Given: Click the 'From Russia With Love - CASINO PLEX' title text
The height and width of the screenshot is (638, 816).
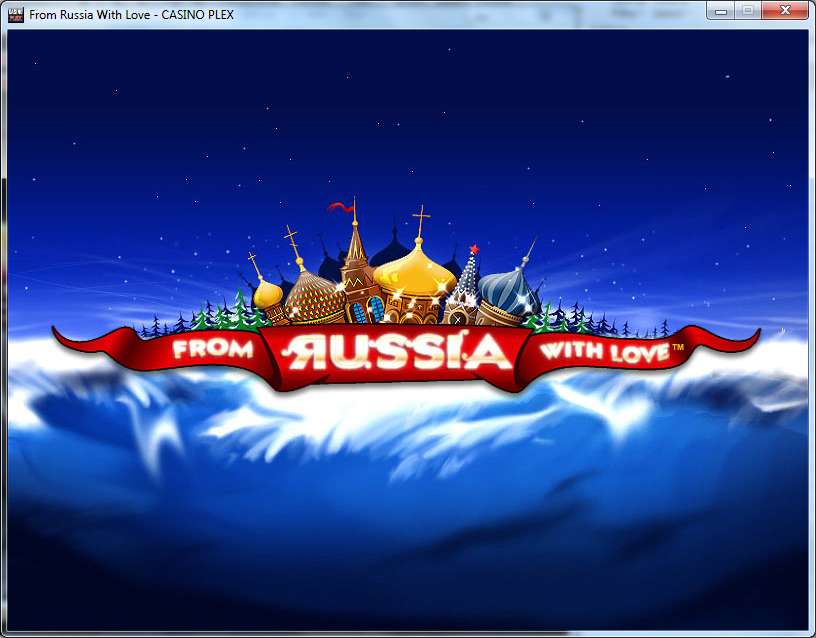Looking at the screenshot, I should [x=131, y=15].
